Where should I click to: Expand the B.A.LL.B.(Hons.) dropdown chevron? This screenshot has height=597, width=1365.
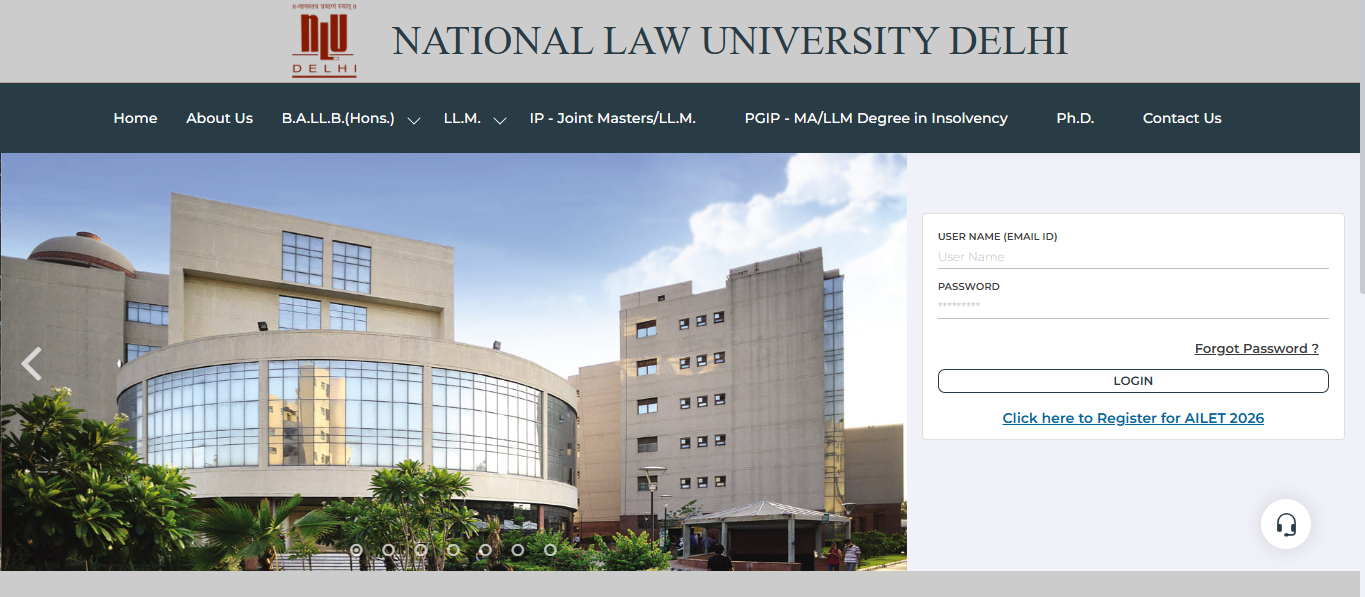(x=414, y=120)
